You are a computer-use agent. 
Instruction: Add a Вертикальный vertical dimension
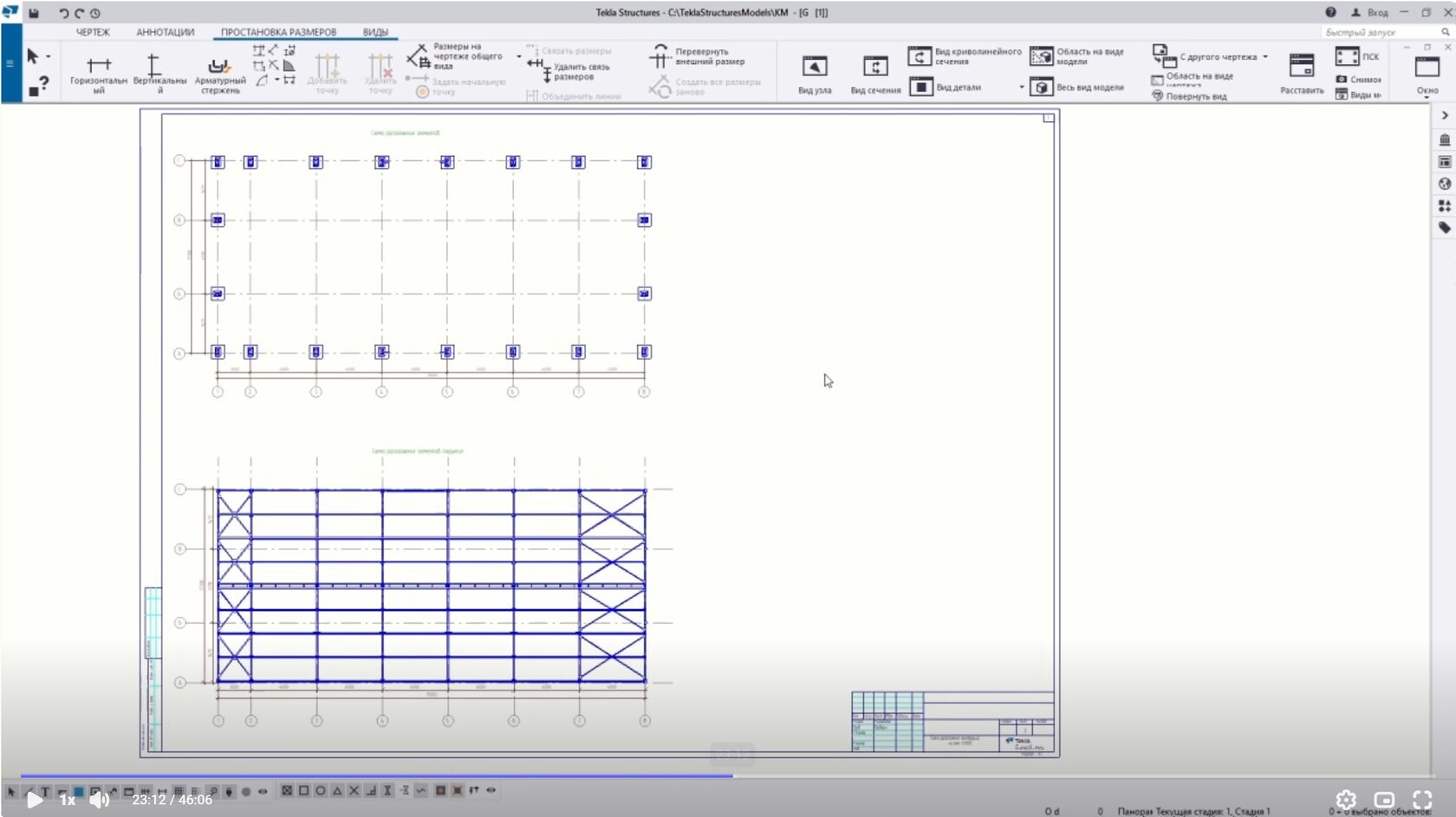pos(159,73)
